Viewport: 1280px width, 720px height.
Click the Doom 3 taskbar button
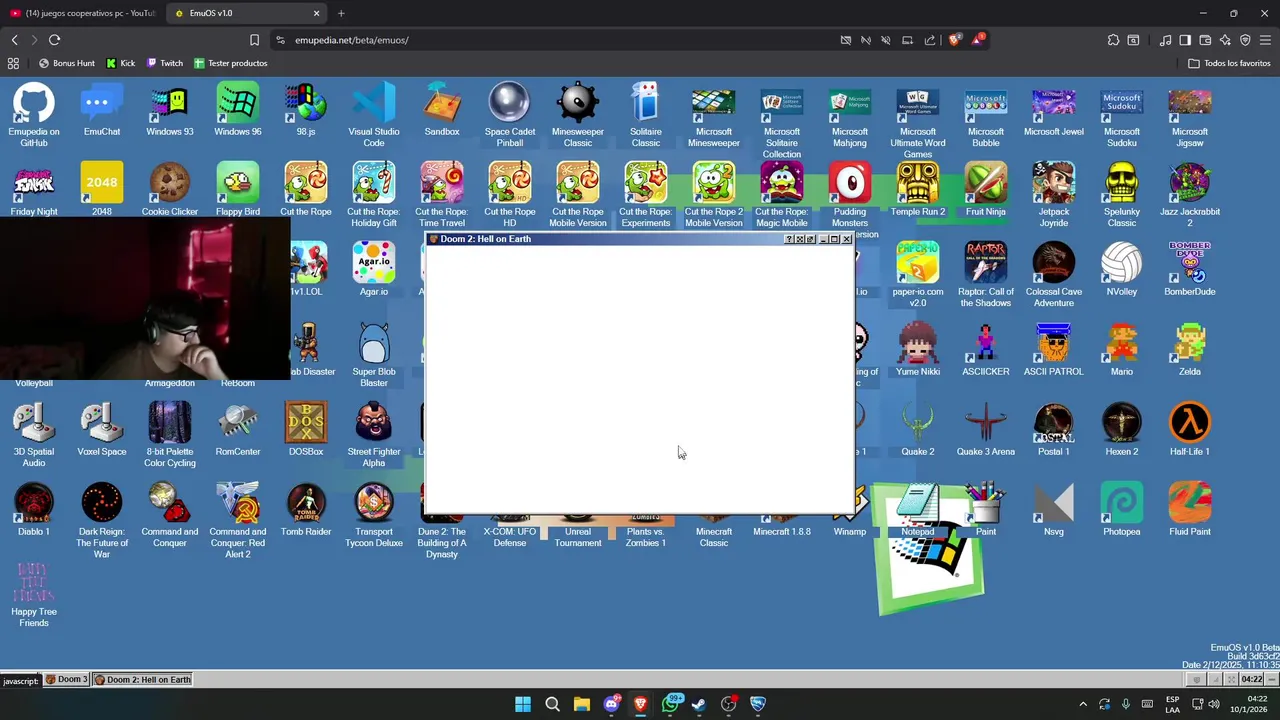[x=67, y=680]
